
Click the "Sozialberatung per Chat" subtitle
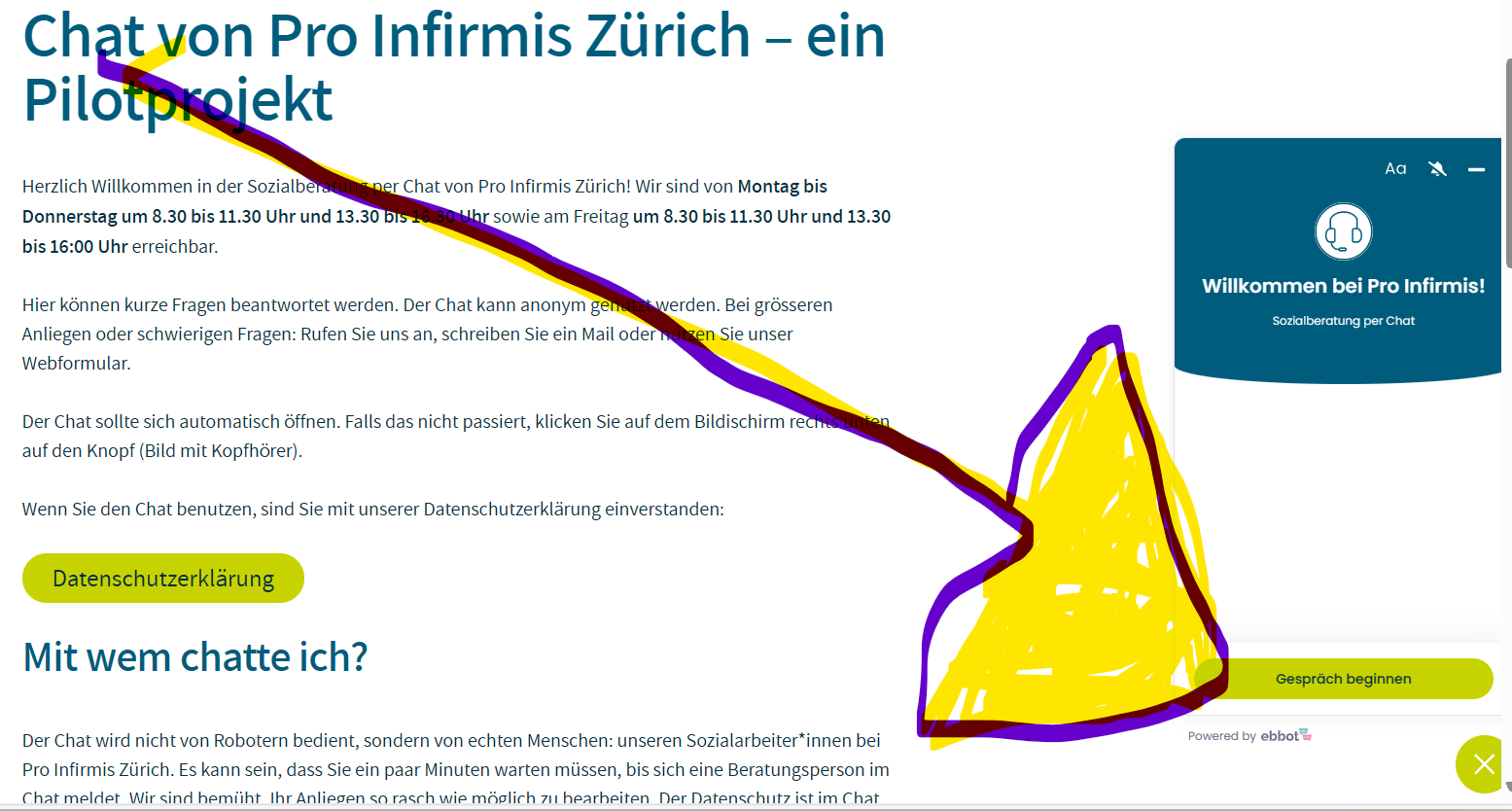1344,321
